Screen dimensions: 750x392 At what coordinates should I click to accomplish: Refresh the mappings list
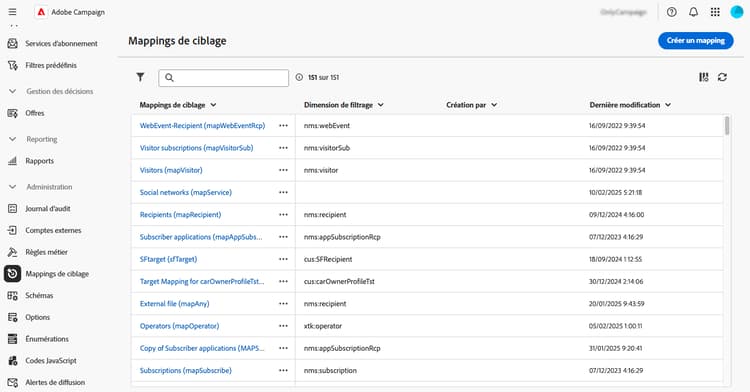(x=722, y=77)
